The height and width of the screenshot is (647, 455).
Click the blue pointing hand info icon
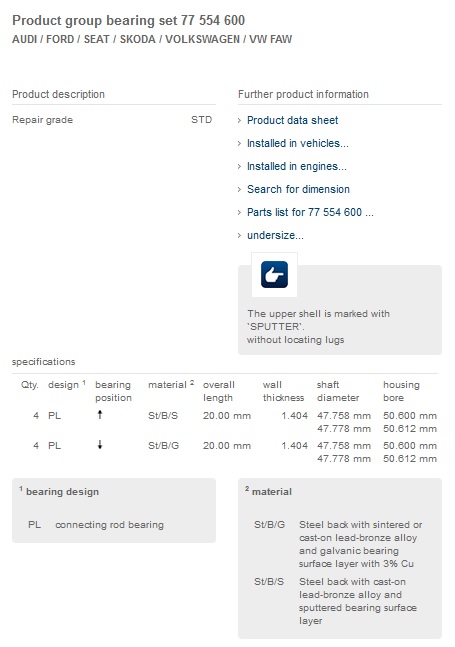pyautogui.click(x=274, y=274)
